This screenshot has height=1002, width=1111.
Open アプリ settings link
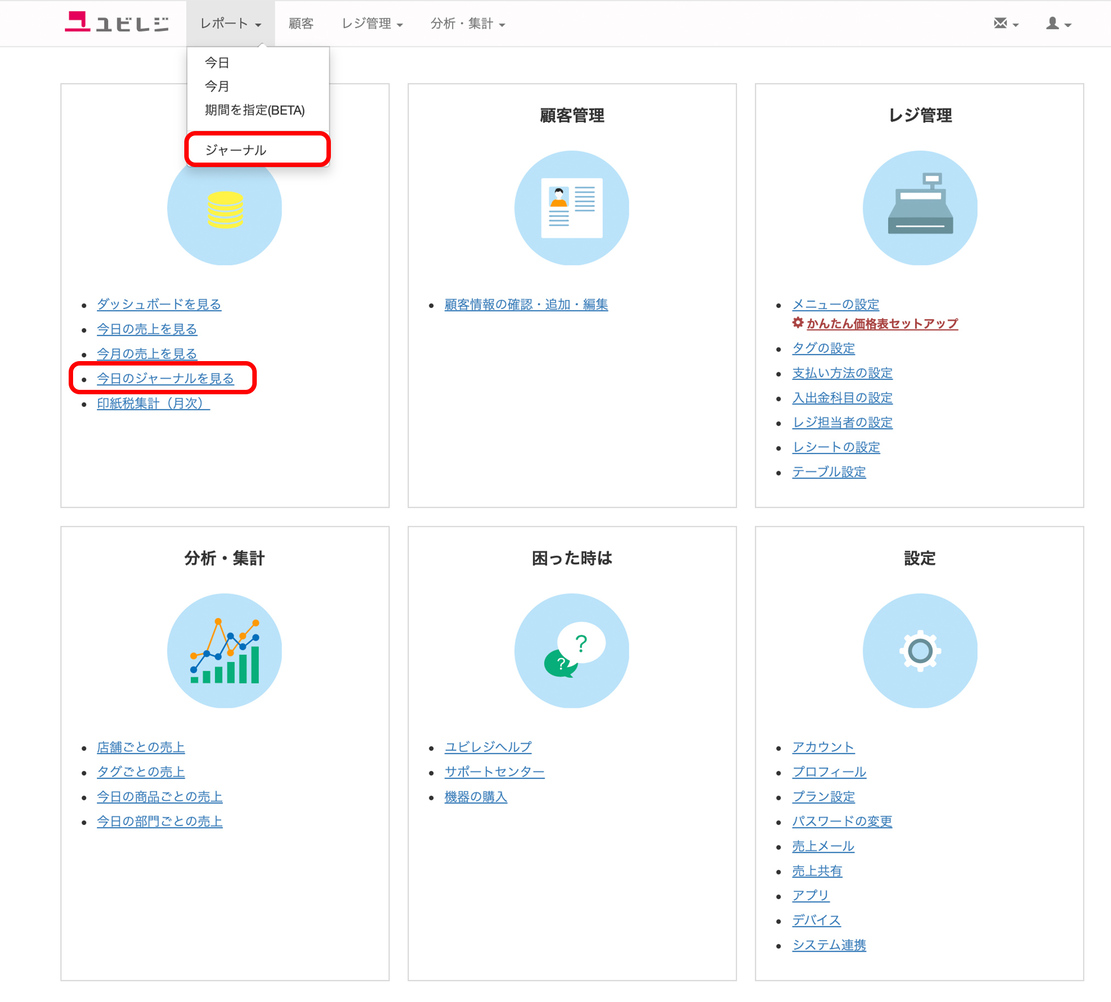point(811,895)
